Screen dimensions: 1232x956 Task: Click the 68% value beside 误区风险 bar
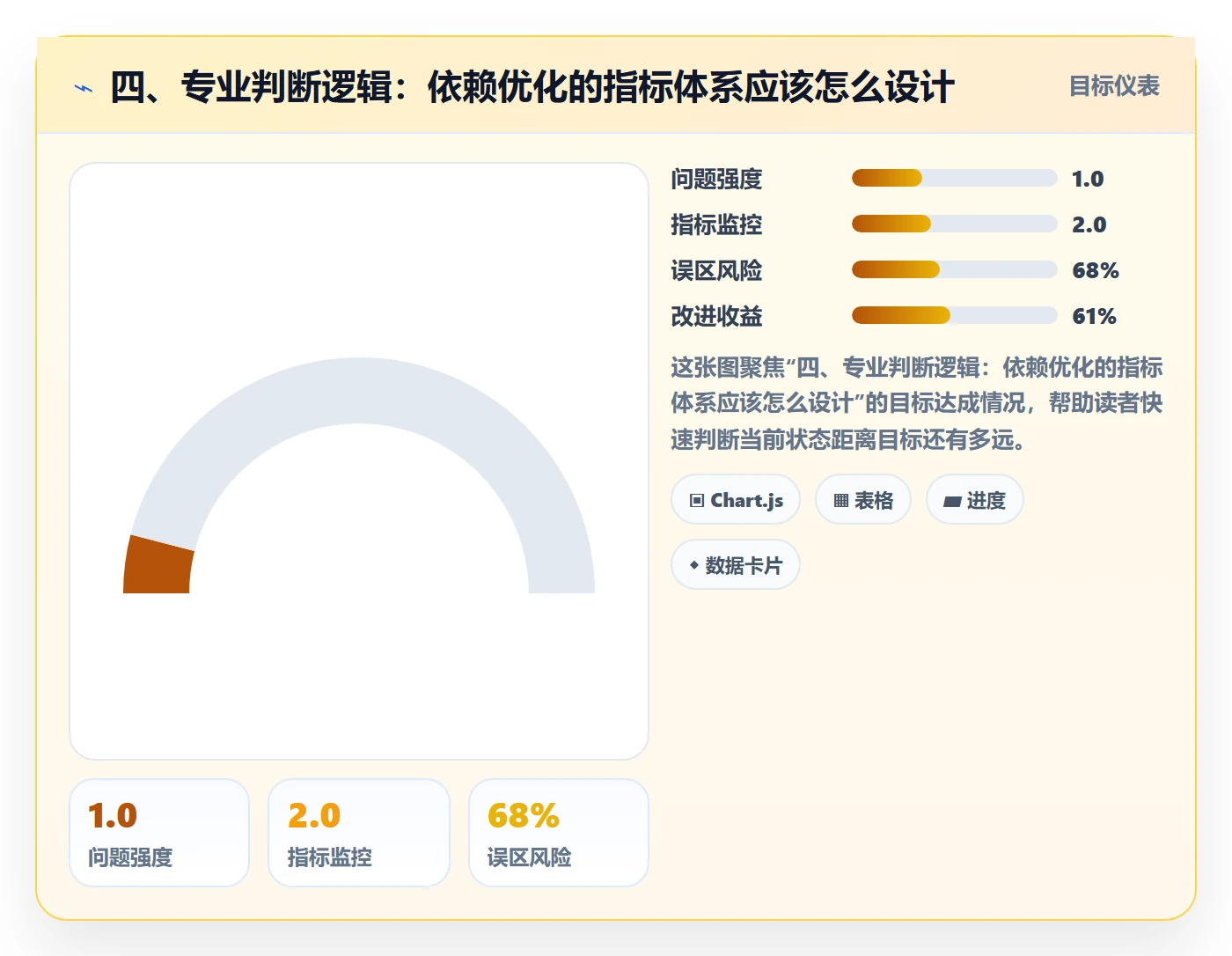[1096, 270]
